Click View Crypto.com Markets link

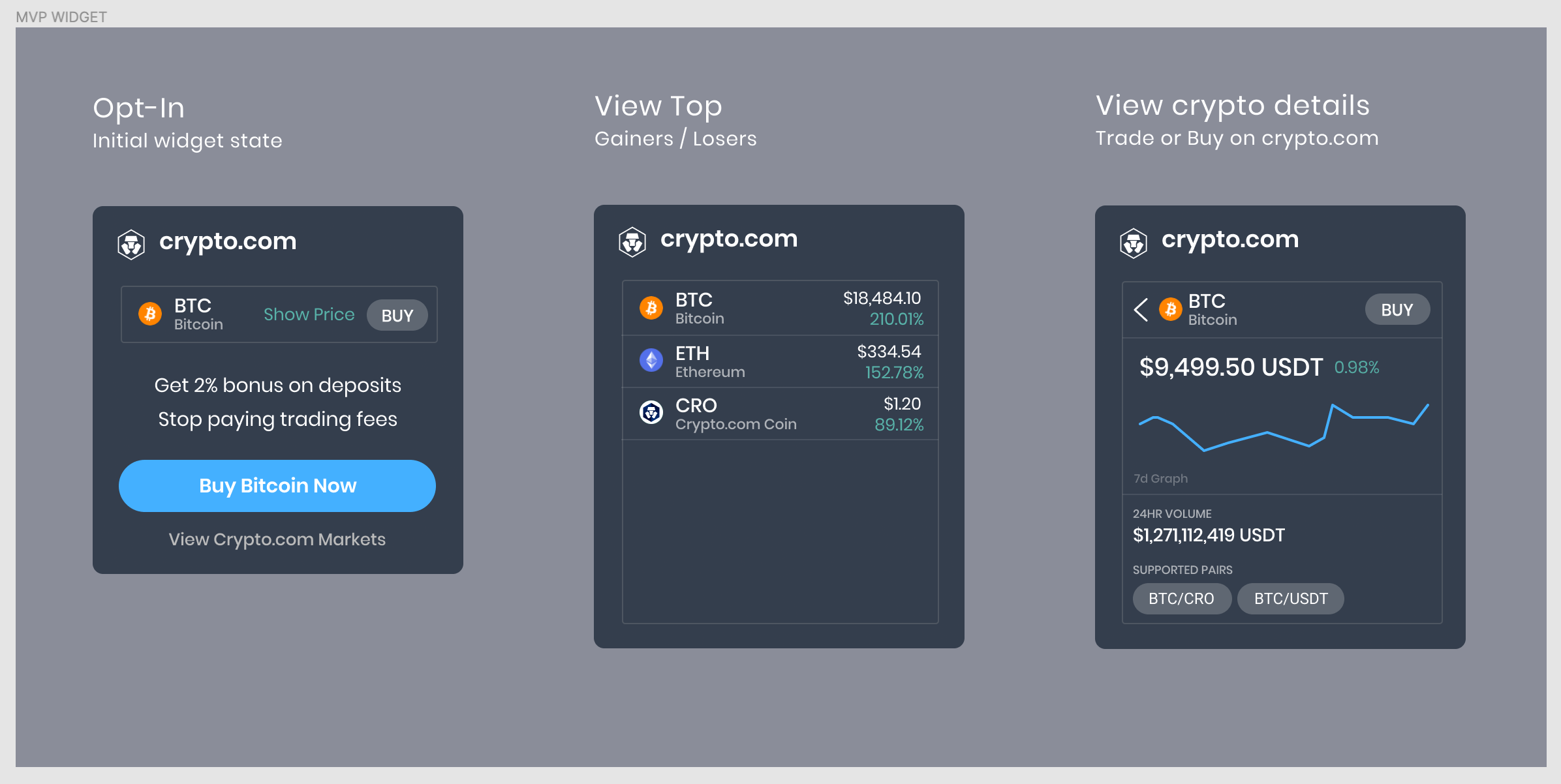(277, 540)
